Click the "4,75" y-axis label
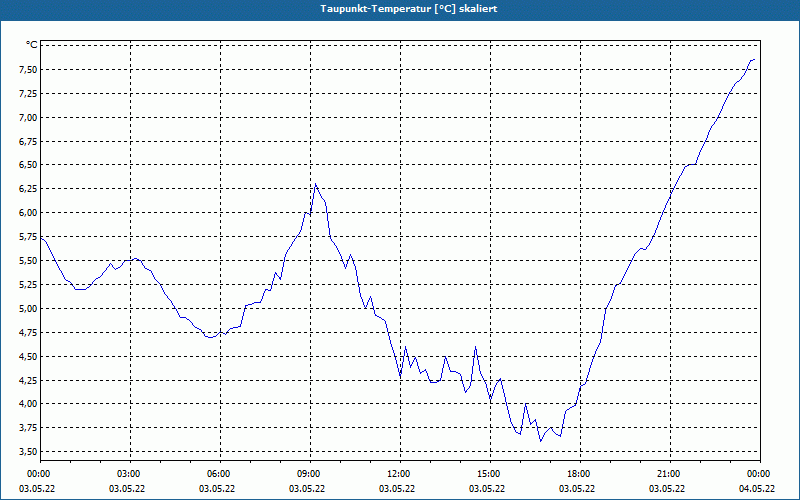The width and height of the screenshot is (800, 500). click(28, 333)
